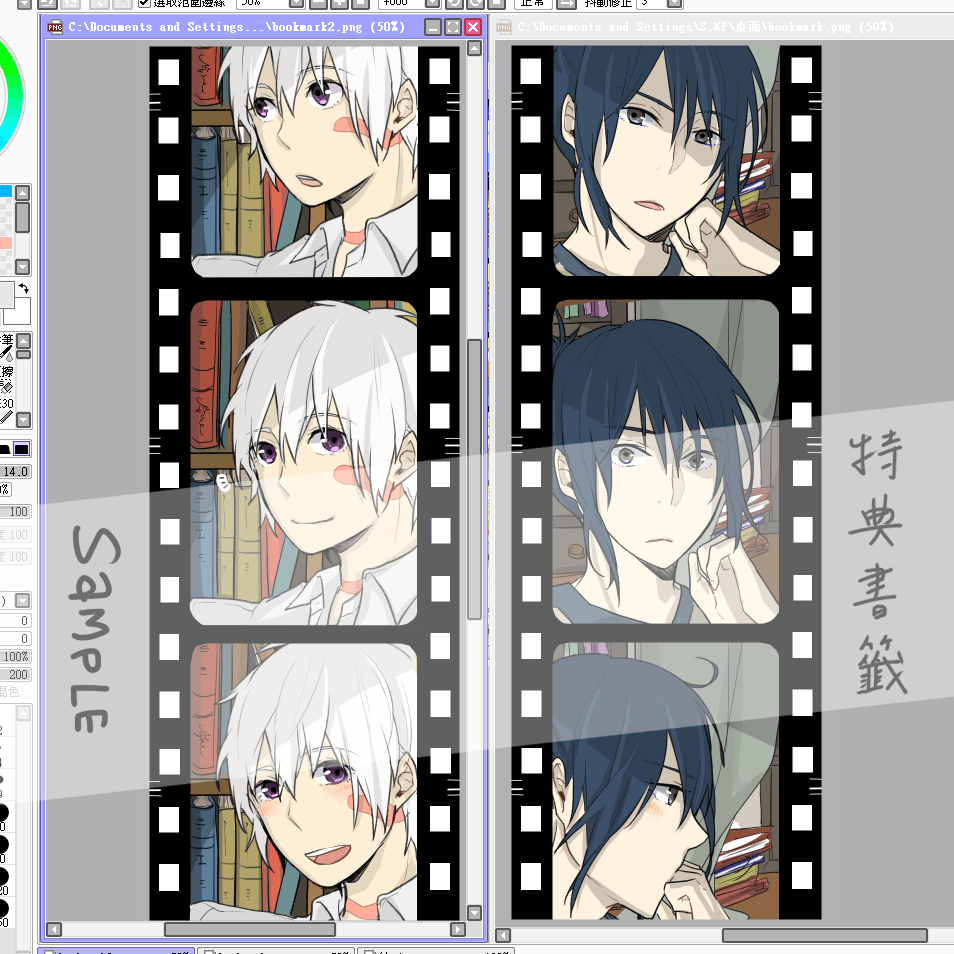Click the up arrow of the swatch palette scrollbar
The height and width of the screenshot is (954, 954).
coord(23,193)
